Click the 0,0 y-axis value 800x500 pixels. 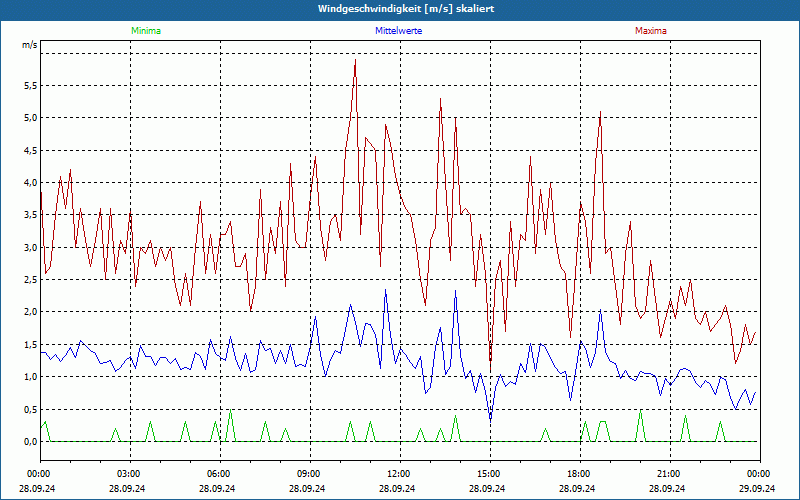[x=31, y=441]
